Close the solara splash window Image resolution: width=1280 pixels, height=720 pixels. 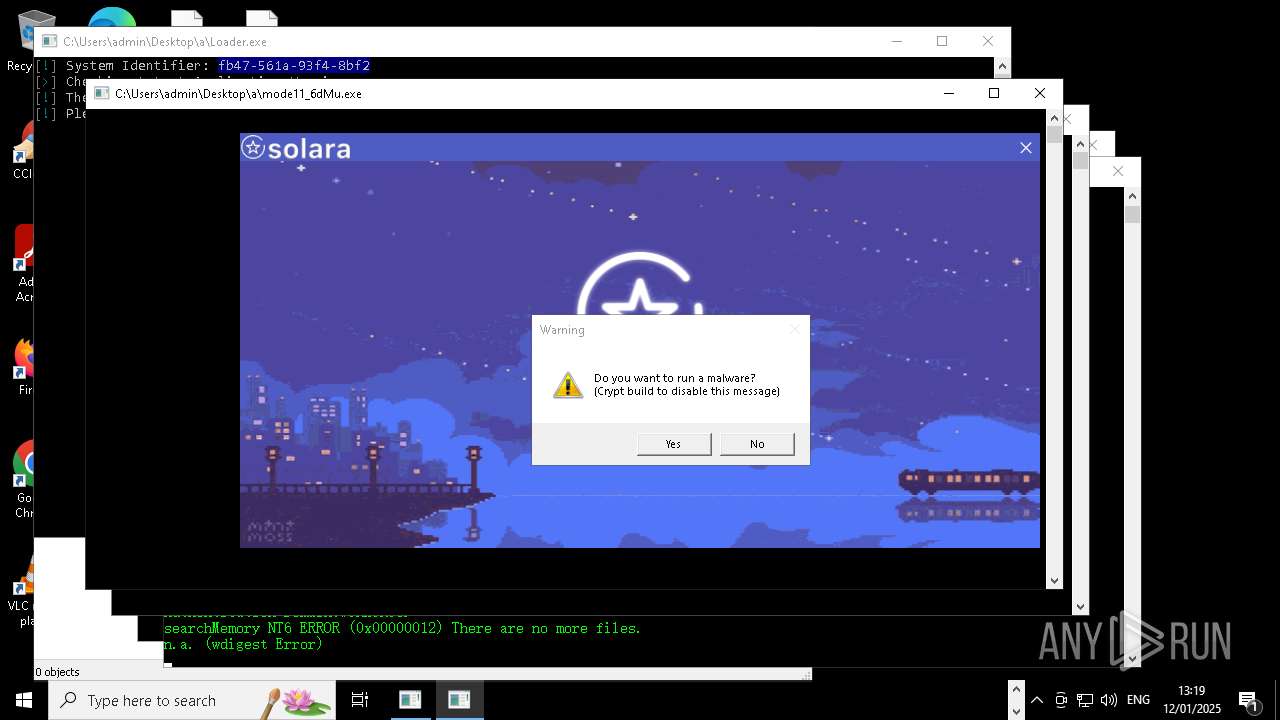point(1025,148)
